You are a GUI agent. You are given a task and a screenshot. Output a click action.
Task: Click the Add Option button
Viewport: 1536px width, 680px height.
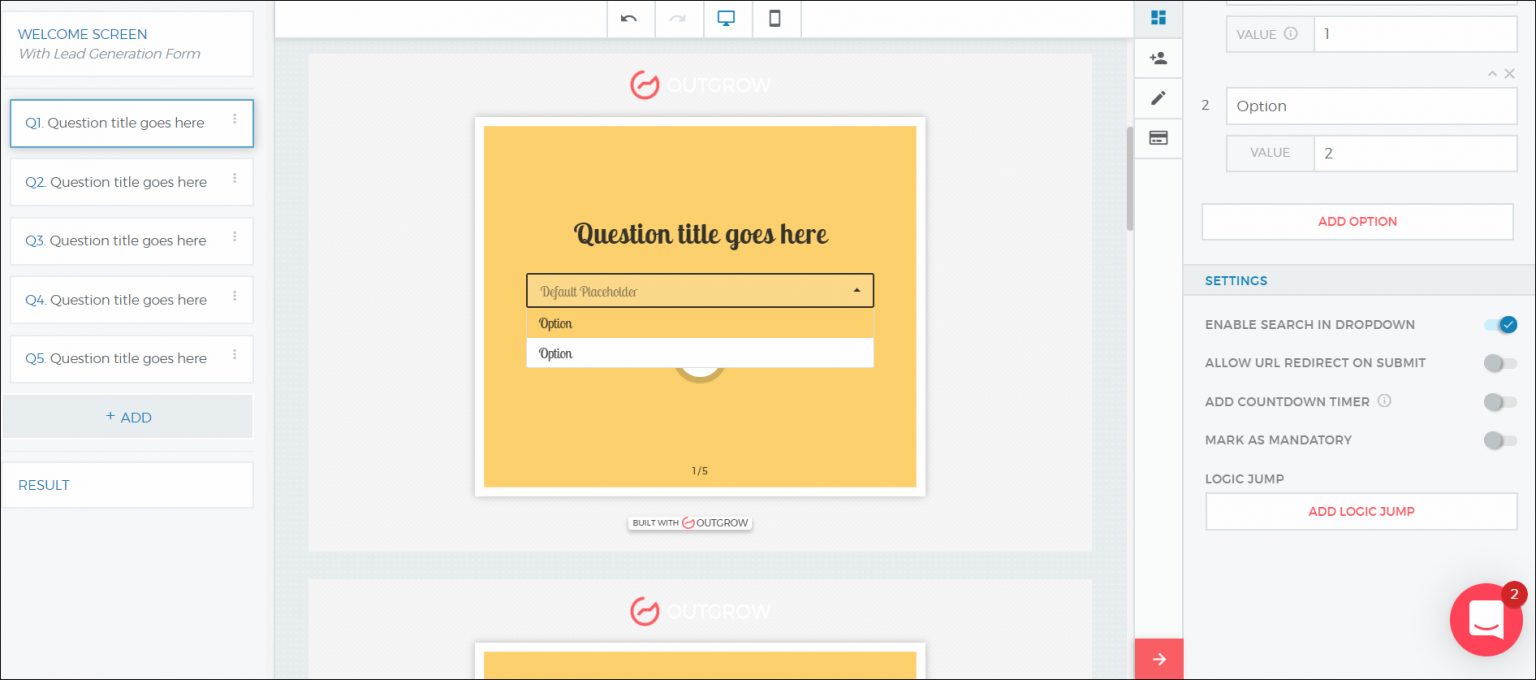pos(1357,222)
